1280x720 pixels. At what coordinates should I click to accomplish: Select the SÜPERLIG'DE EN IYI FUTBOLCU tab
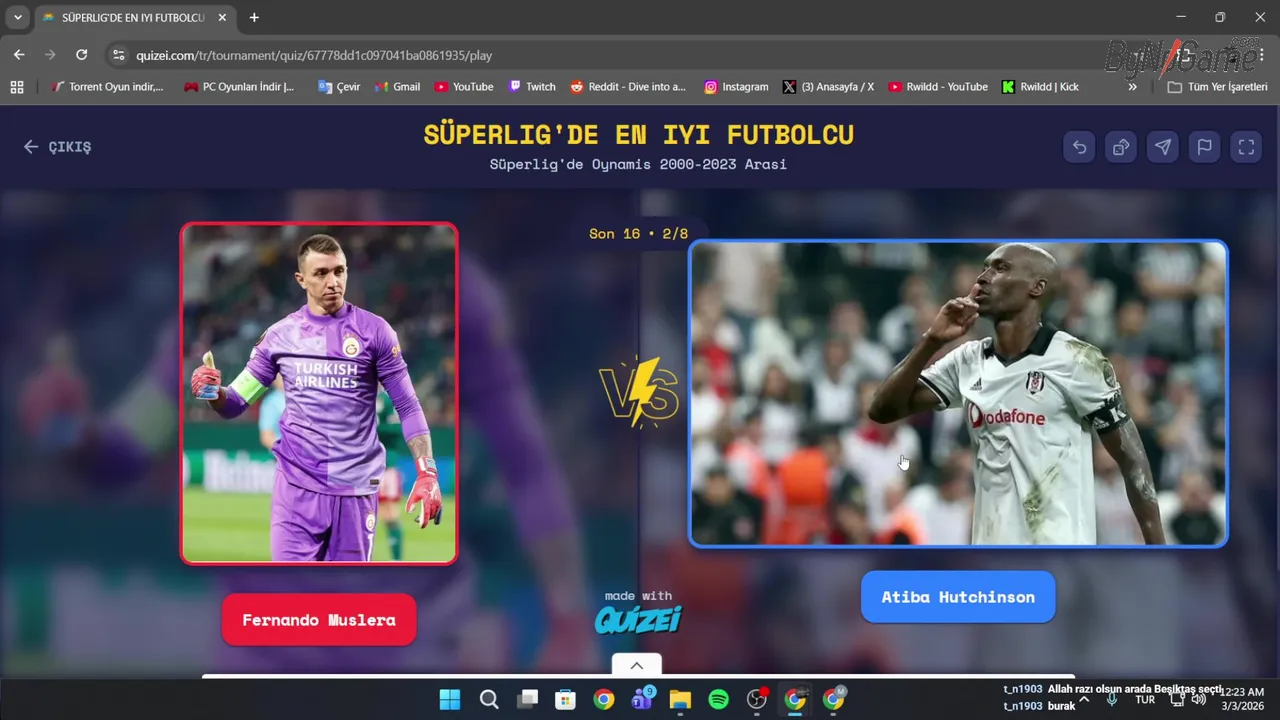coord(133,18)
